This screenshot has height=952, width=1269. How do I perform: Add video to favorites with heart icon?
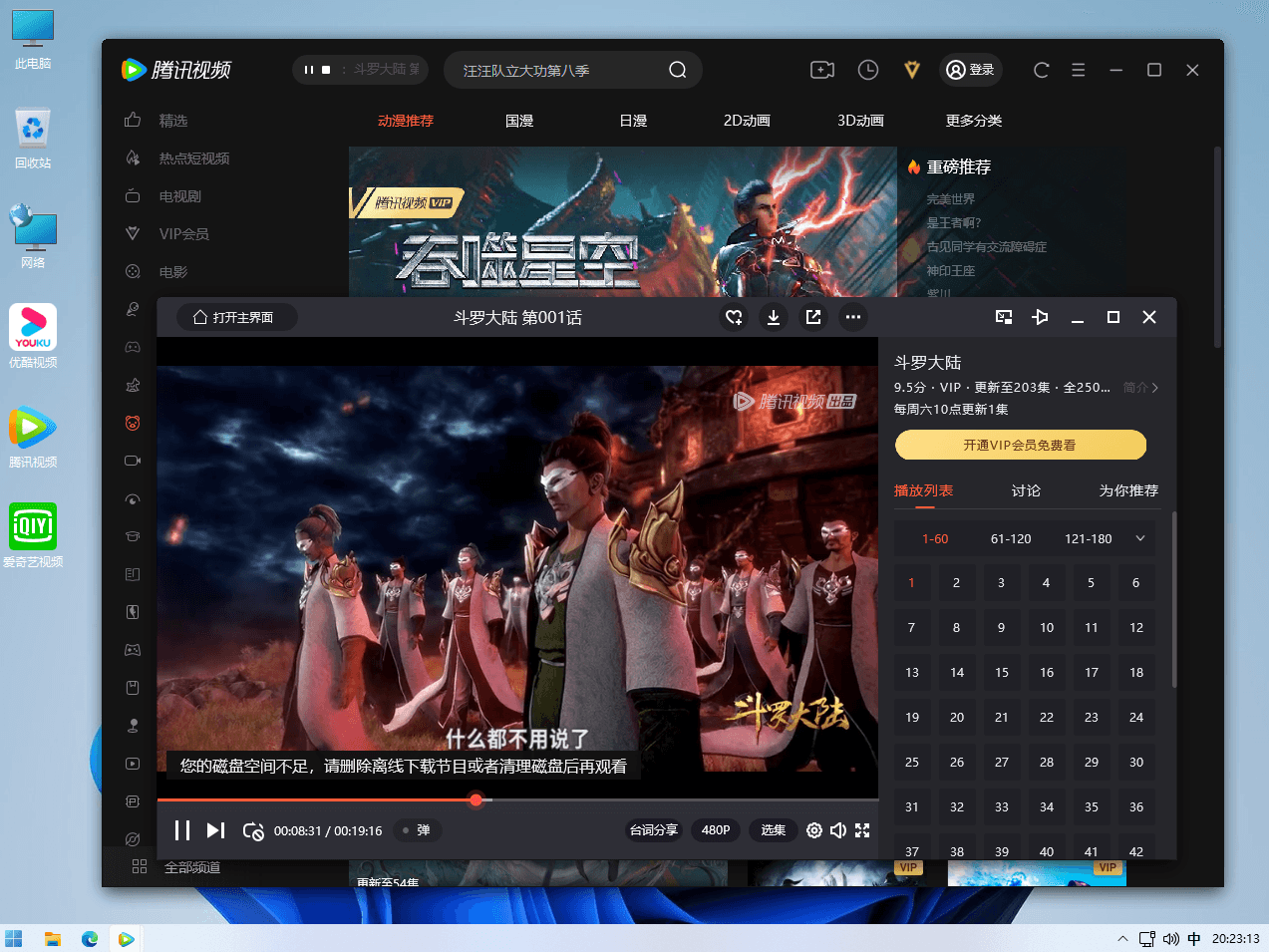pyautogui.click(x=734, y=317)
